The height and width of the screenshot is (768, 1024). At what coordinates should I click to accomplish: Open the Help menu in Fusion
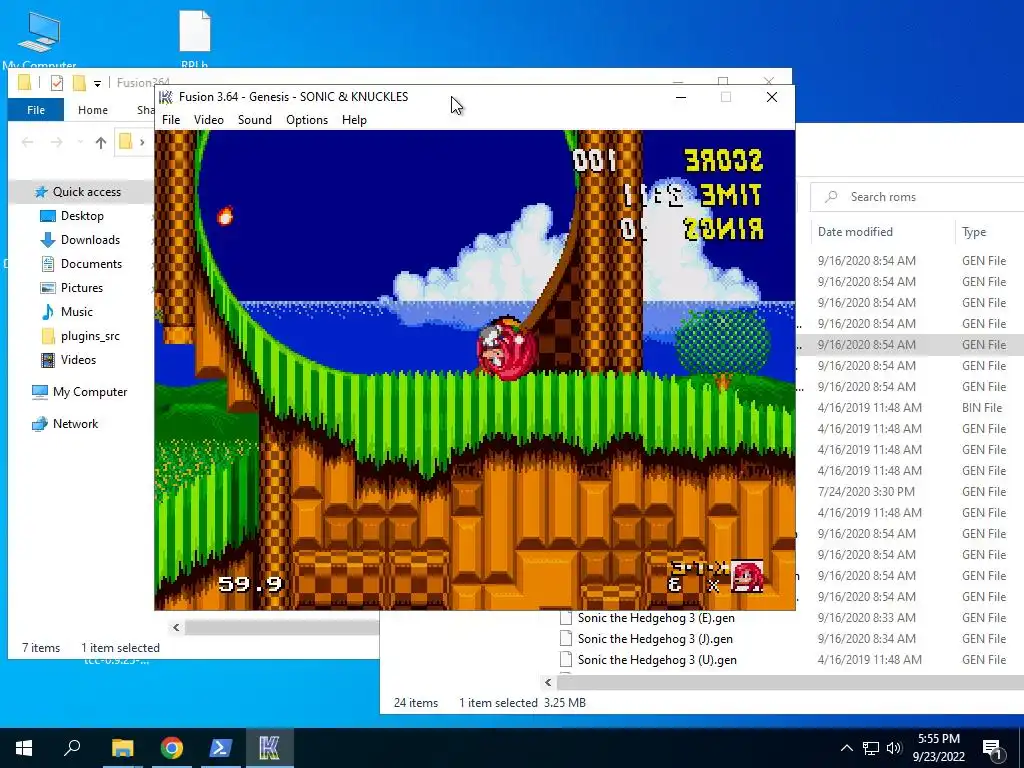click(x=354, y=120)
